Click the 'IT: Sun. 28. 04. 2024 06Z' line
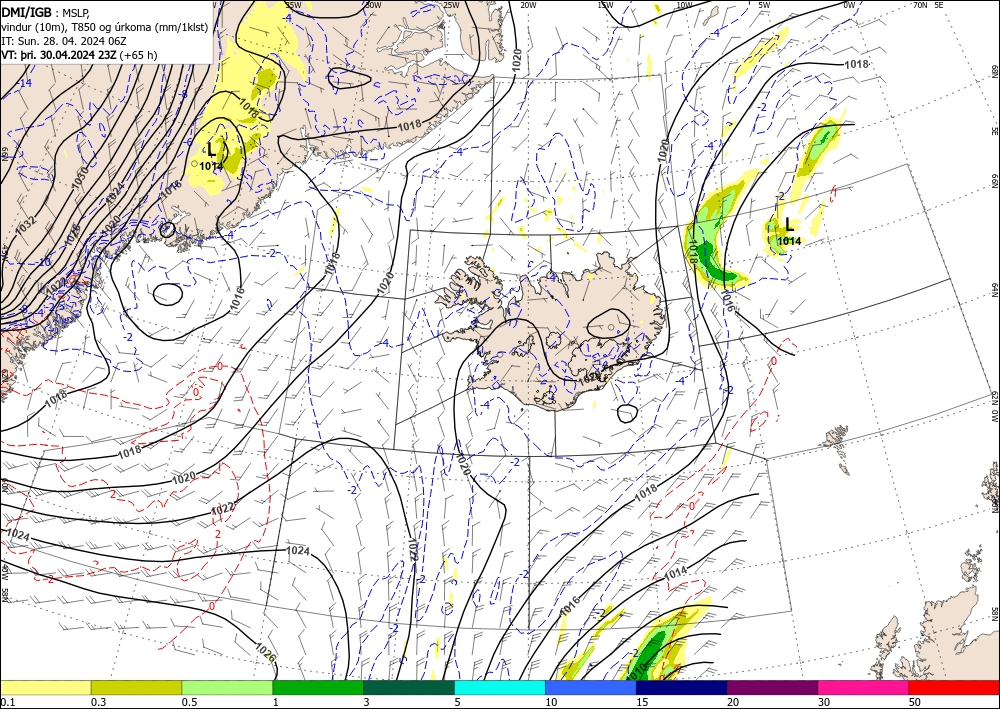Screen dimensions: 1000x709 coord(64,40)
